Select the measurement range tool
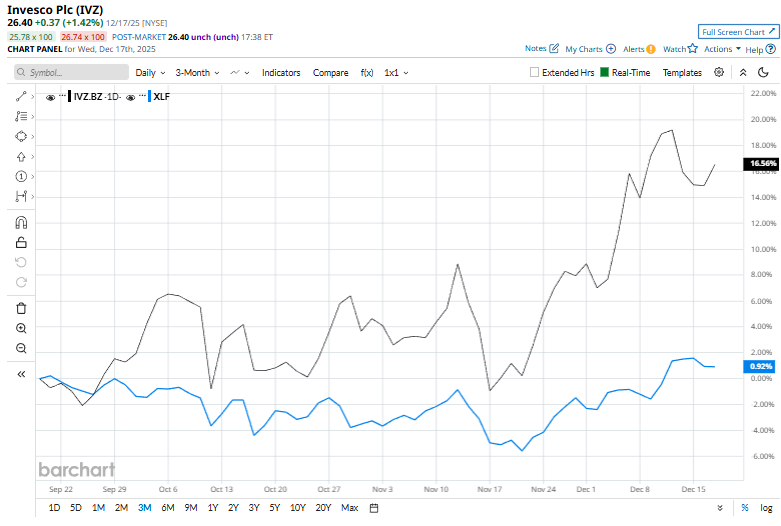This screenshot has width=781, height=526. pos(21,196)
